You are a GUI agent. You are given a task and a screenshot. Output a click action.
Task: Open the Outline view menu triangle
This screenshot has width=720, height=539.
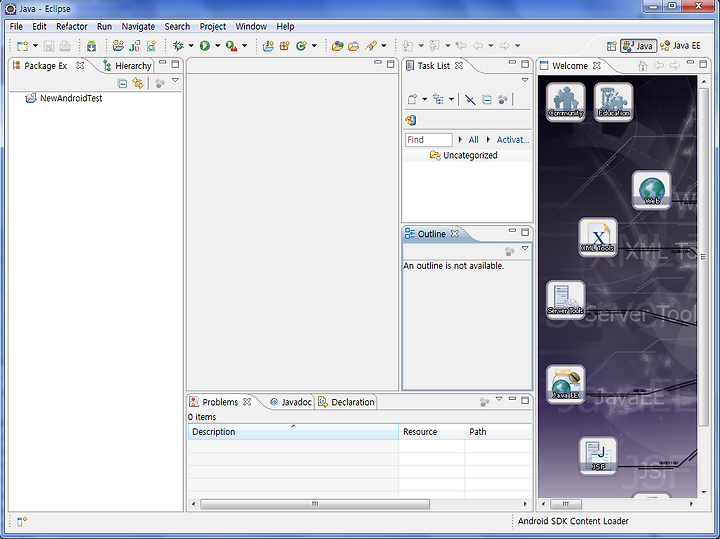point(525,248)
